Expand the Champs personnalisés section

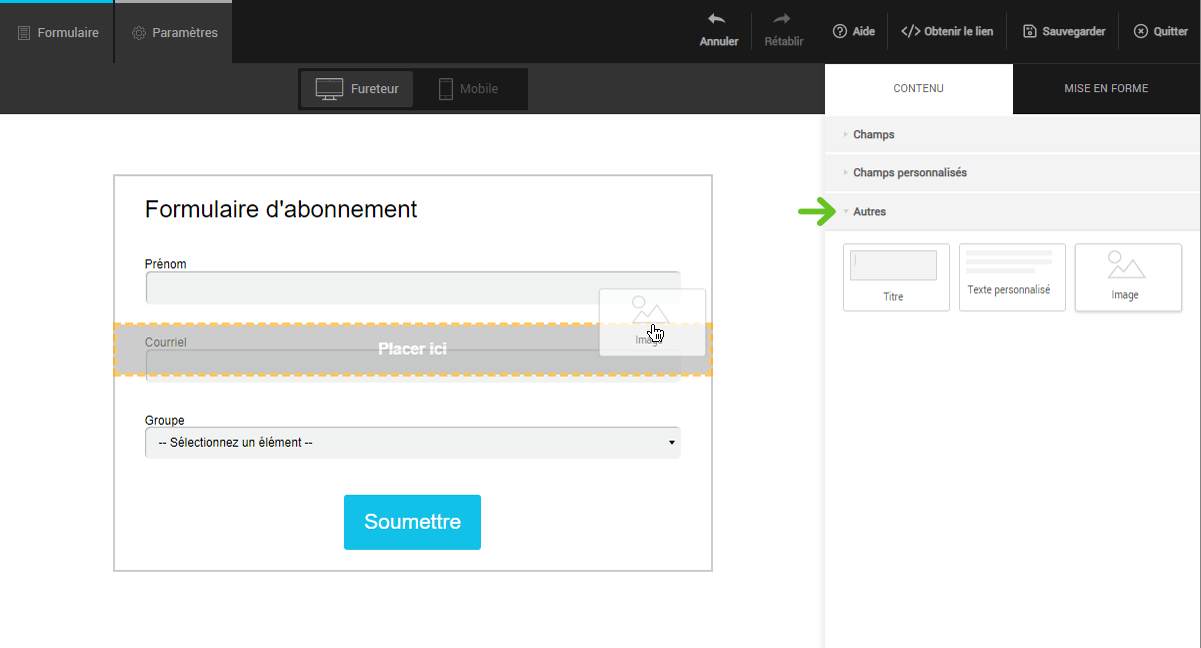(x=909, y=173)
